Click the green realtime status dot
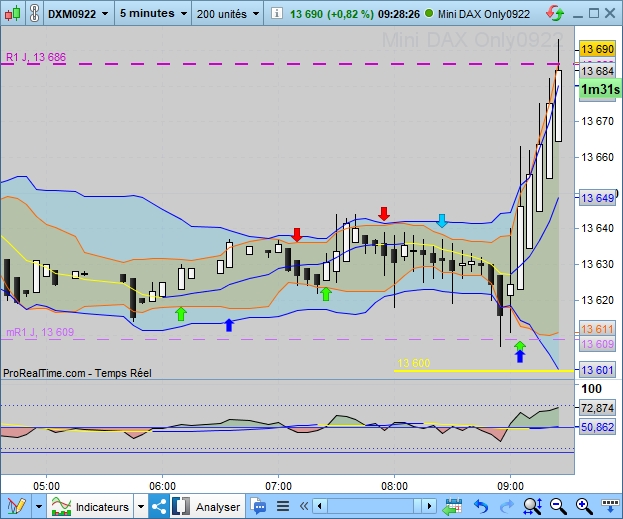The height and width of the screenshot is (519, 623). coord(429,13)
